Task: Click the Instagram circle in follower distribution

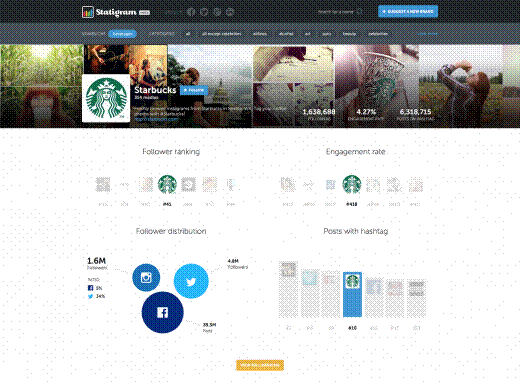Action: click(x=146, y=277)
